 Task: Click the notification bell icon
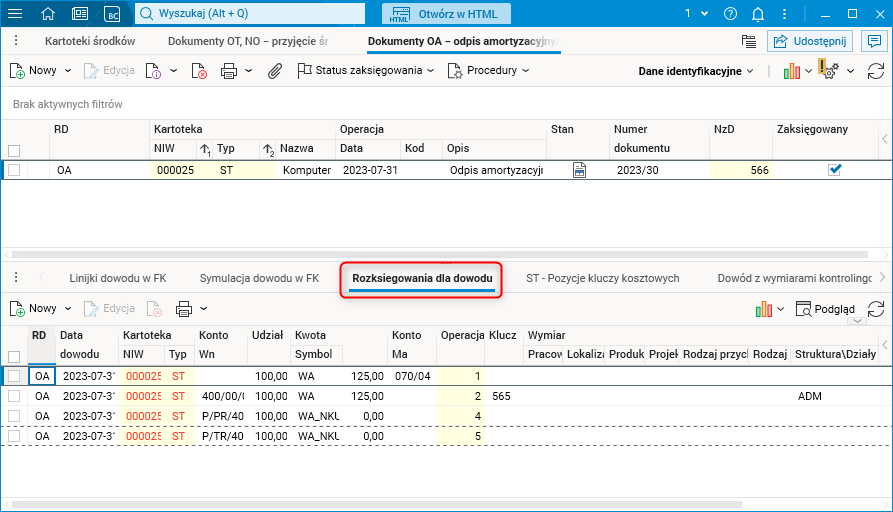[x=758, y=14]
